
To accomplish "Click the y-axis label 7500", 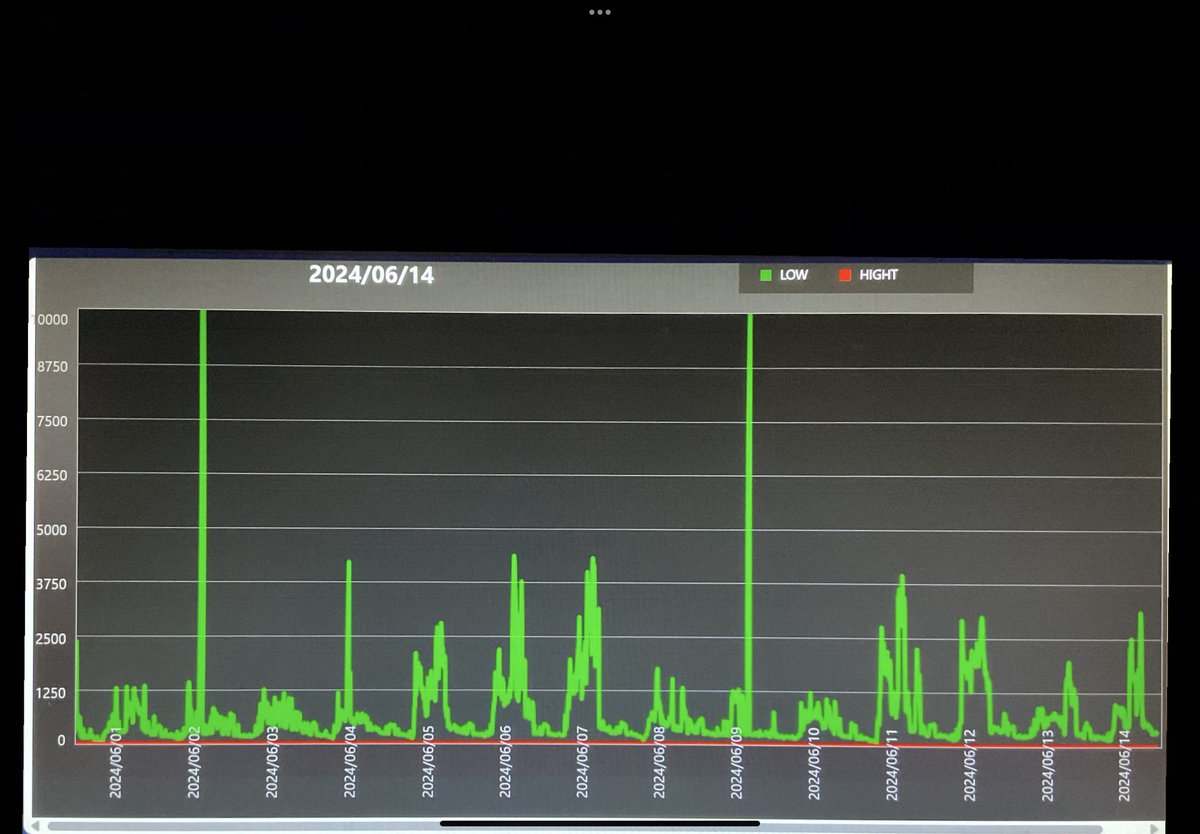I will pyautogui.click(x=51, y=421).
